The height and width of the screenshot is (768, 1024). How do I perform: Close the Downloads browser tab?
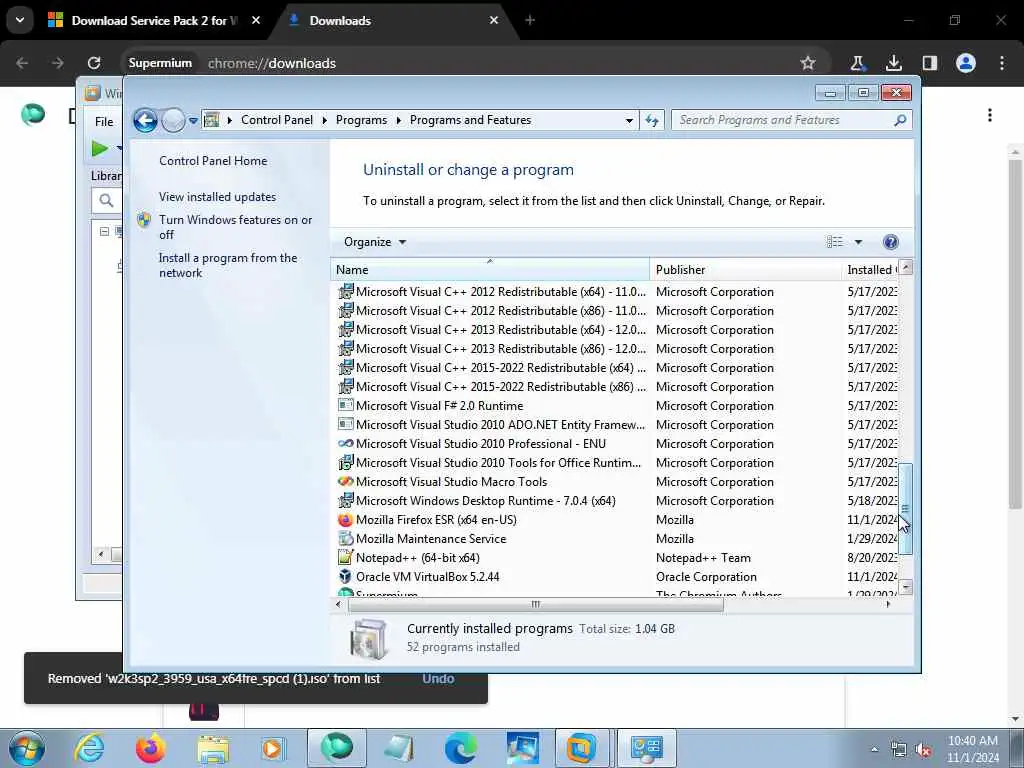tap(494, 20)
